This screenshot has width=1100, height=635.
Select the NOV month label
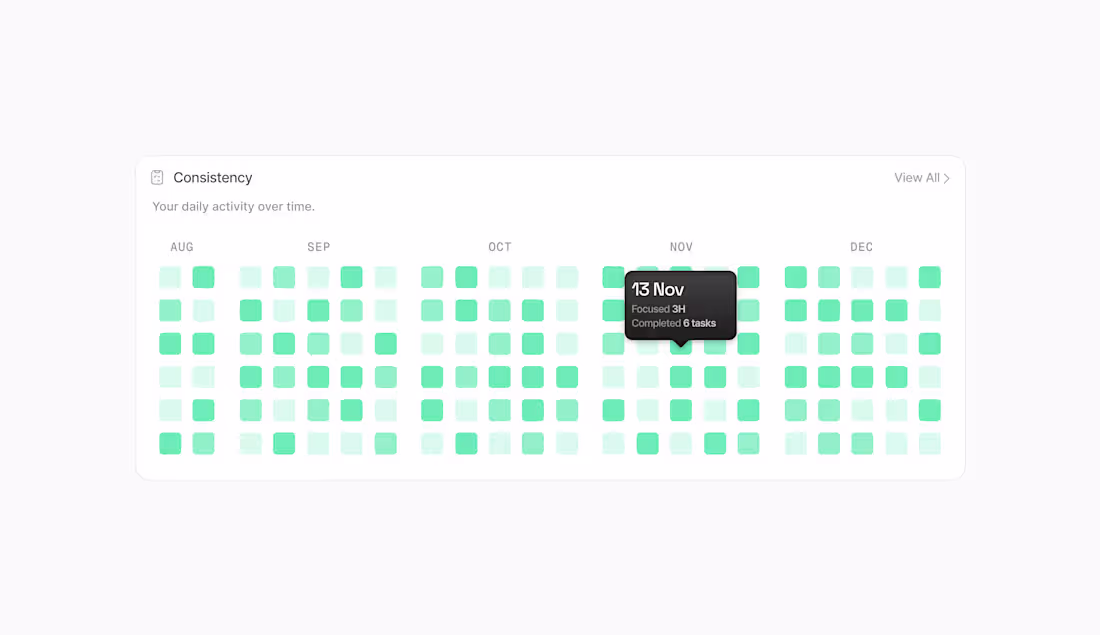point(681,246)
